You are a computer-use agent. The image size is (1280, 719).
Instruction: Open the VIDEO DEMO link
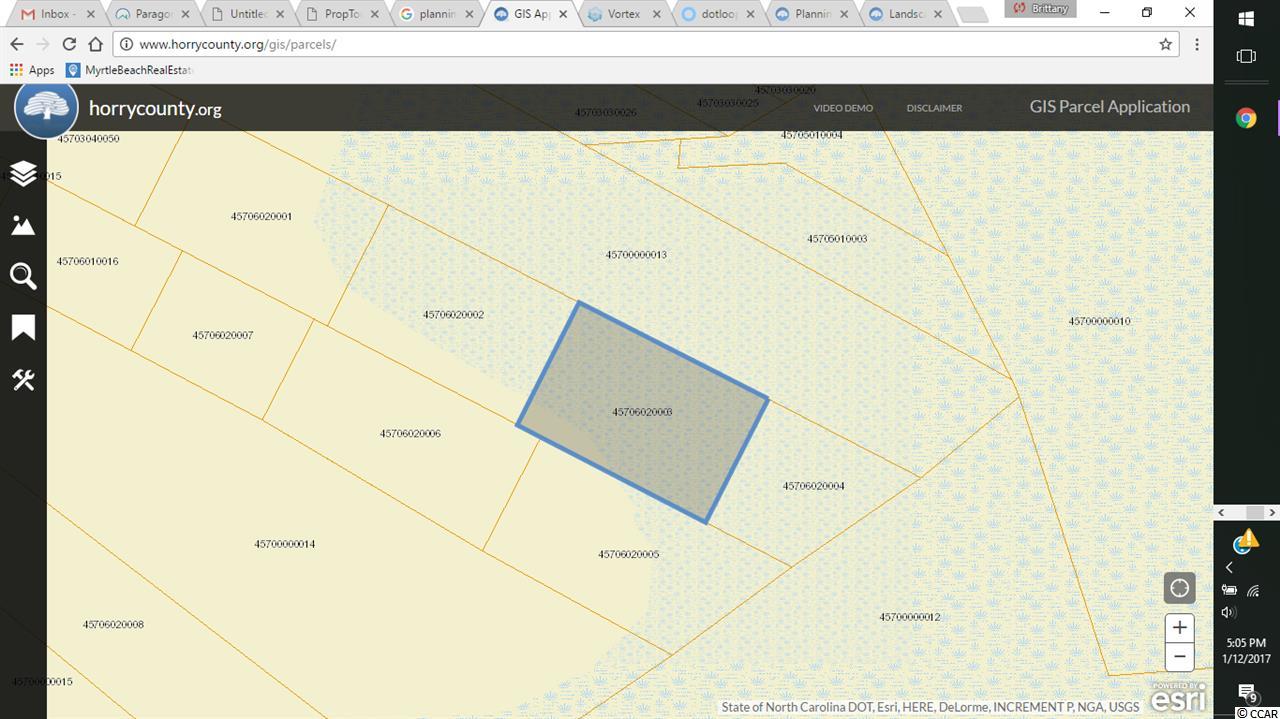842,108
